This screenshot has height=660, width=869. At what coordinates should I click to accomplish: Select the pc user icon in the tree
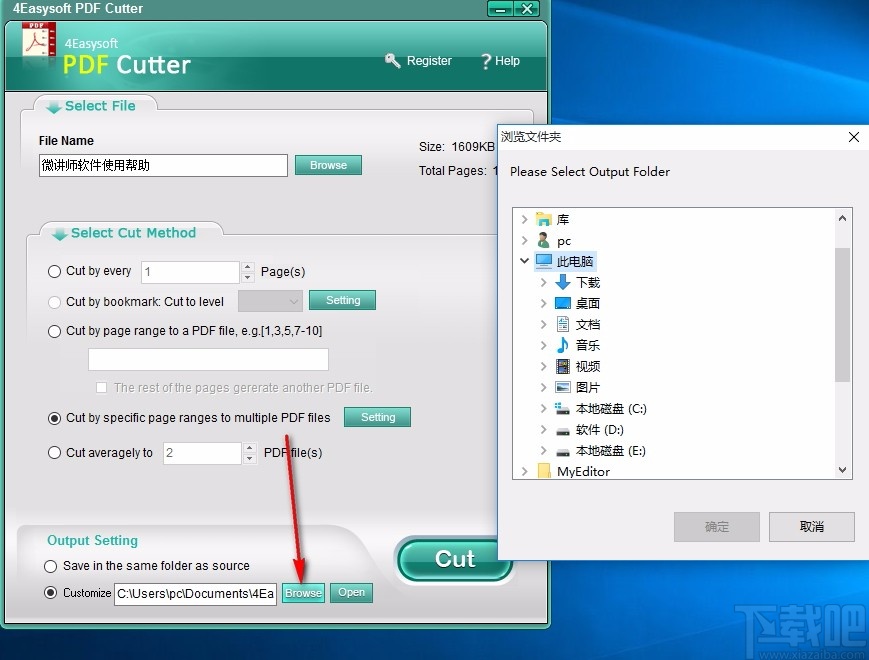coord(547,240)
